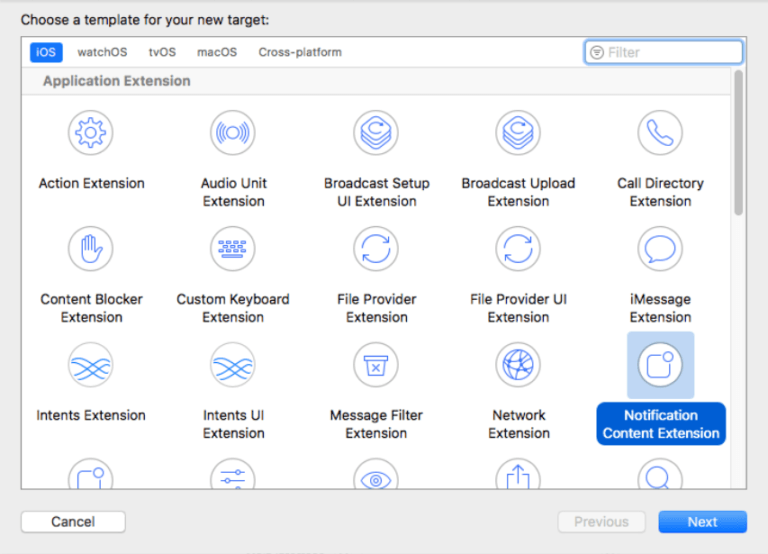Choose the iMessage Extension bubble icon

[x=660, y=249]
